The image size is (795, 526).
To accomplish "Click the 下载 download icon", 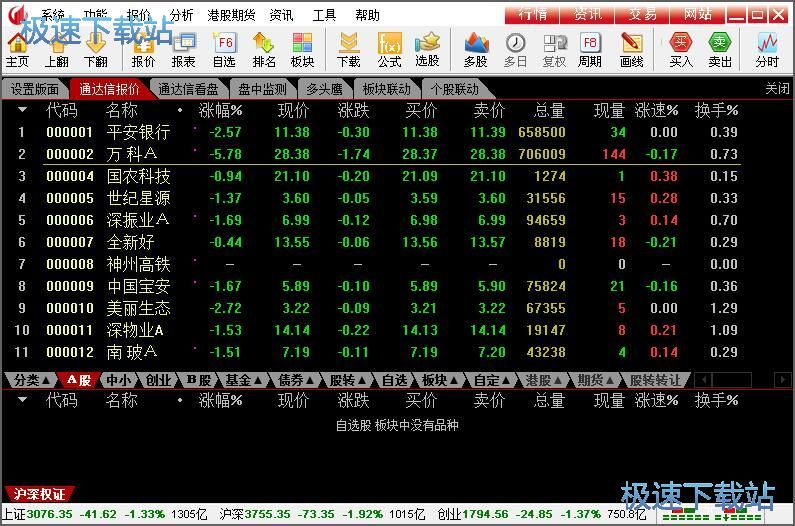I will pyautogui.click(x=348, y=50).
